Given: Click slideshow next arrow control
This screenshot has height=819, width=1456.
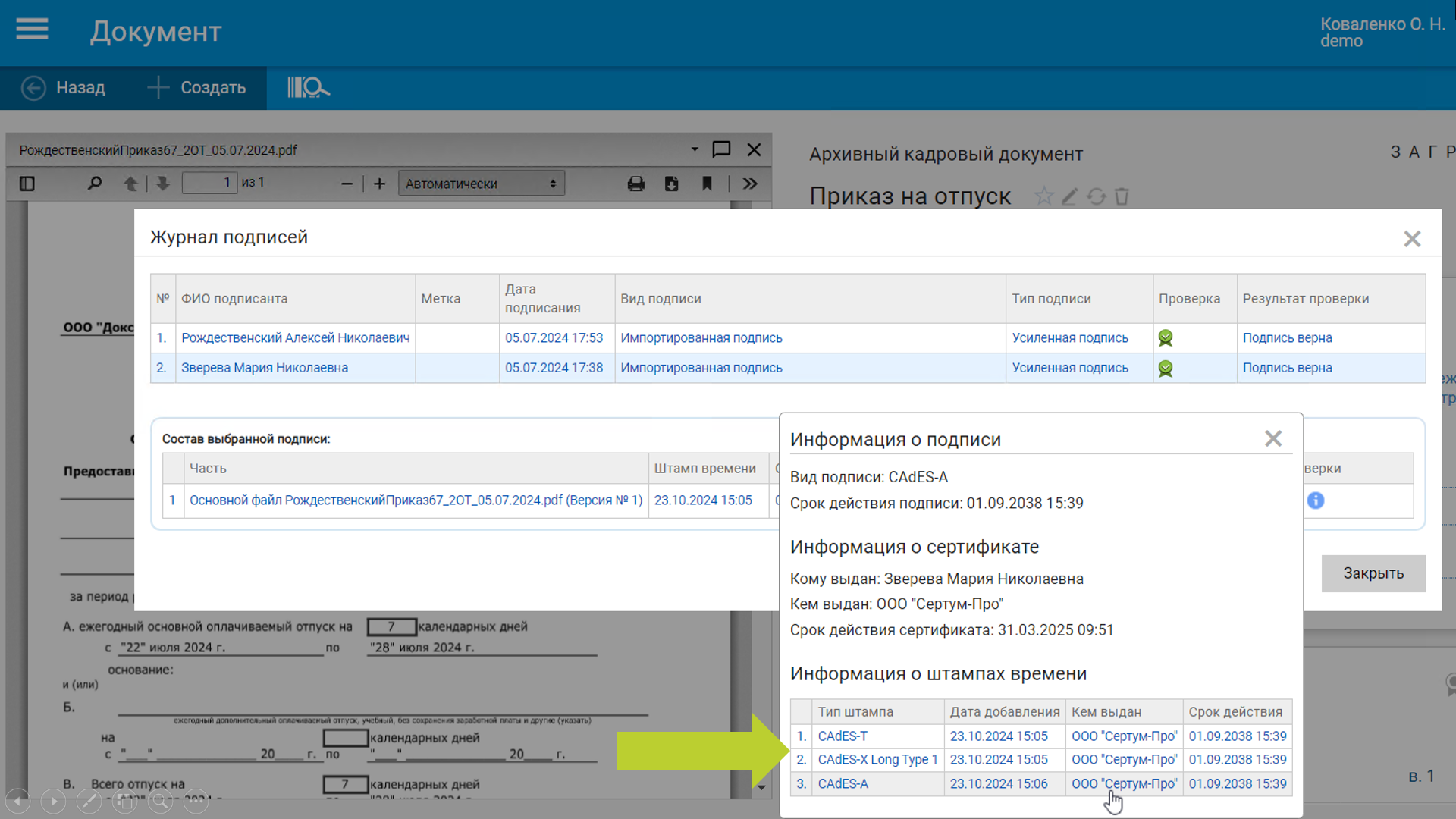Looking at the screenshot, I should (53, 801).
